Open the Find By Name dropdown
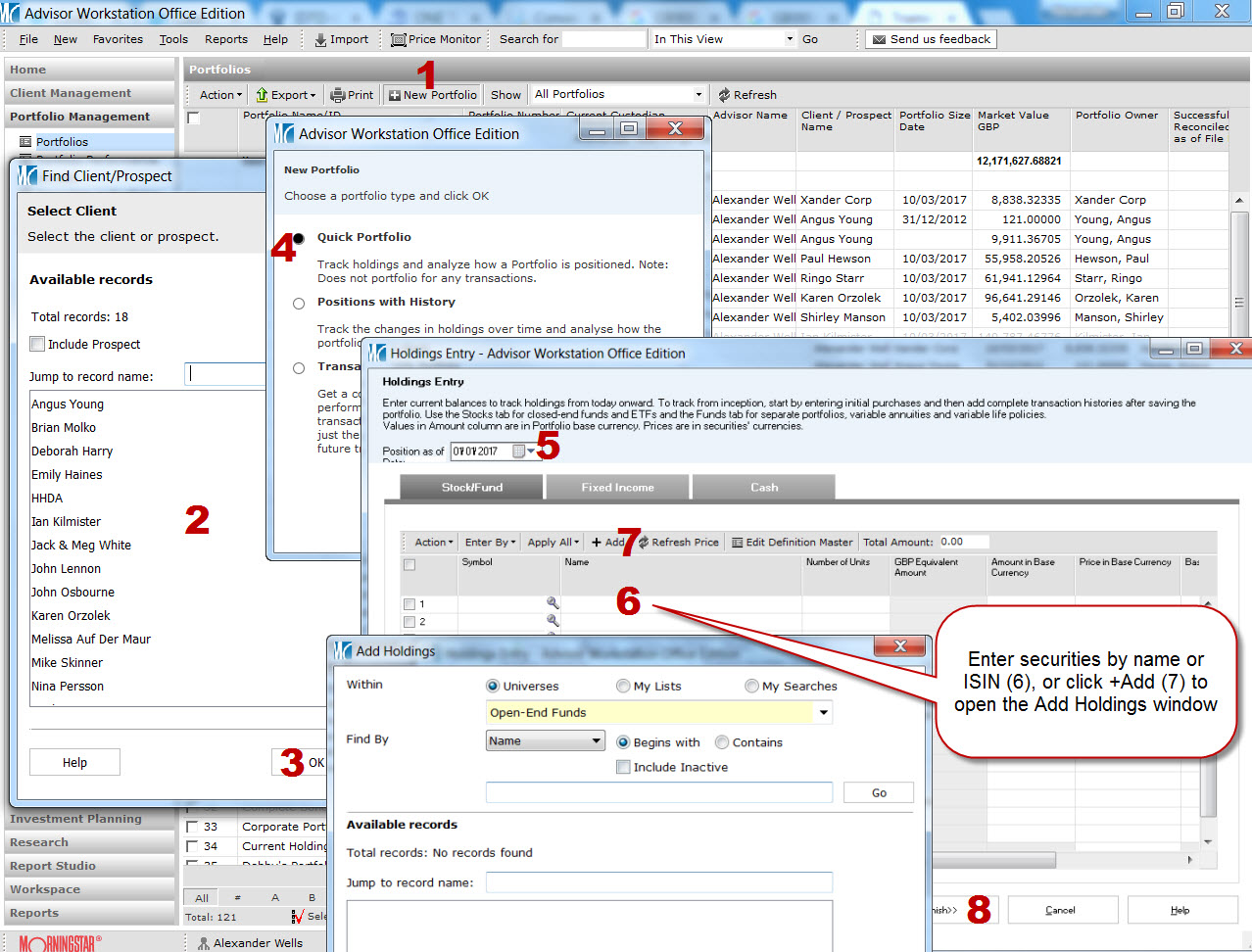Screen dimensions: 1252x952 (596, 741)
